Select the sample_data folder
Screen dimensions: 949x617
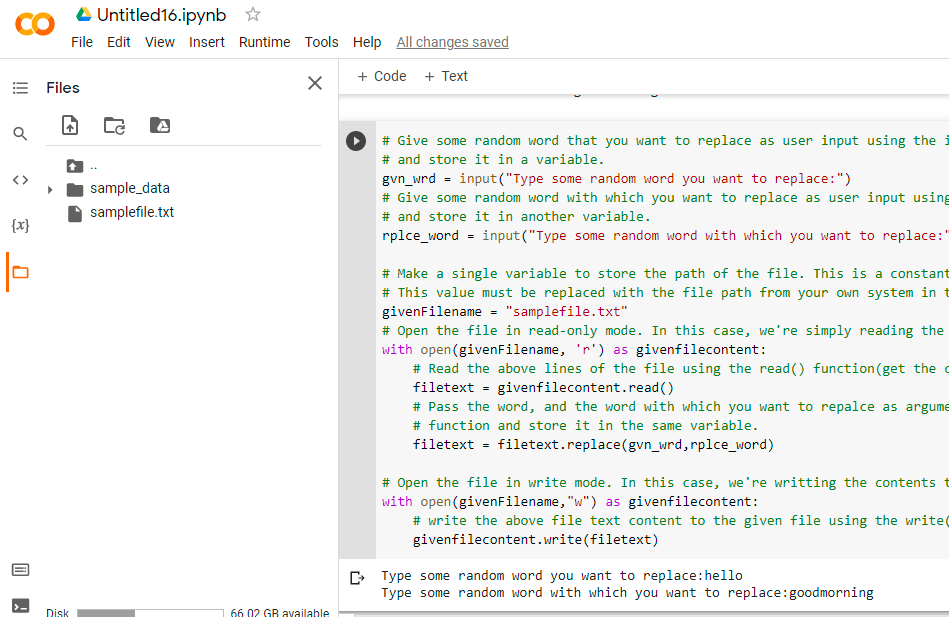point(130,188)
